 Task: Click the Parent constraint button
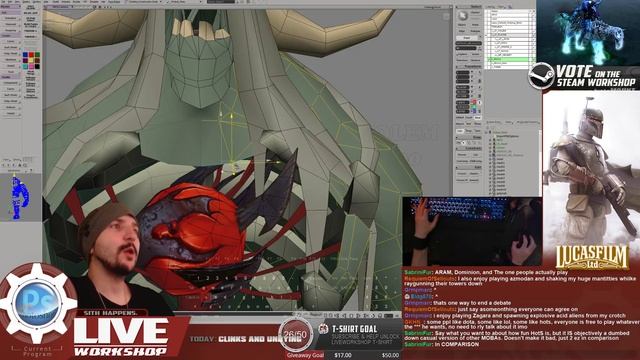(462, 155)
